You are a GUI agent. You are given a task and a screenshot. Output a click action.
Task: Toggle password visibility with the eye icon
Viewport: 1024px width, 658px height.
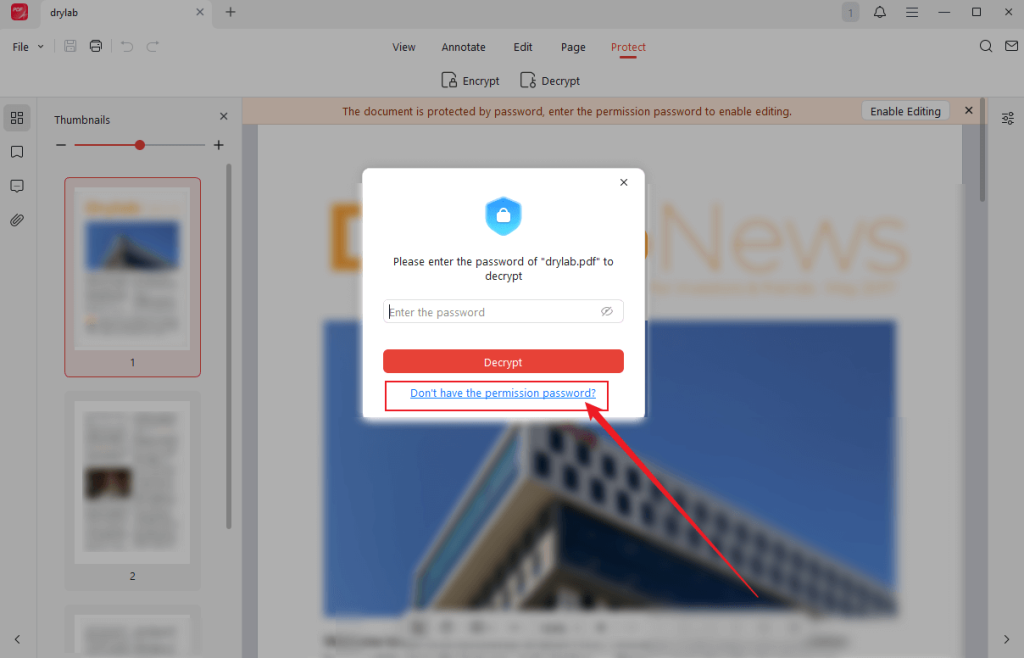(x=607, y=311)
